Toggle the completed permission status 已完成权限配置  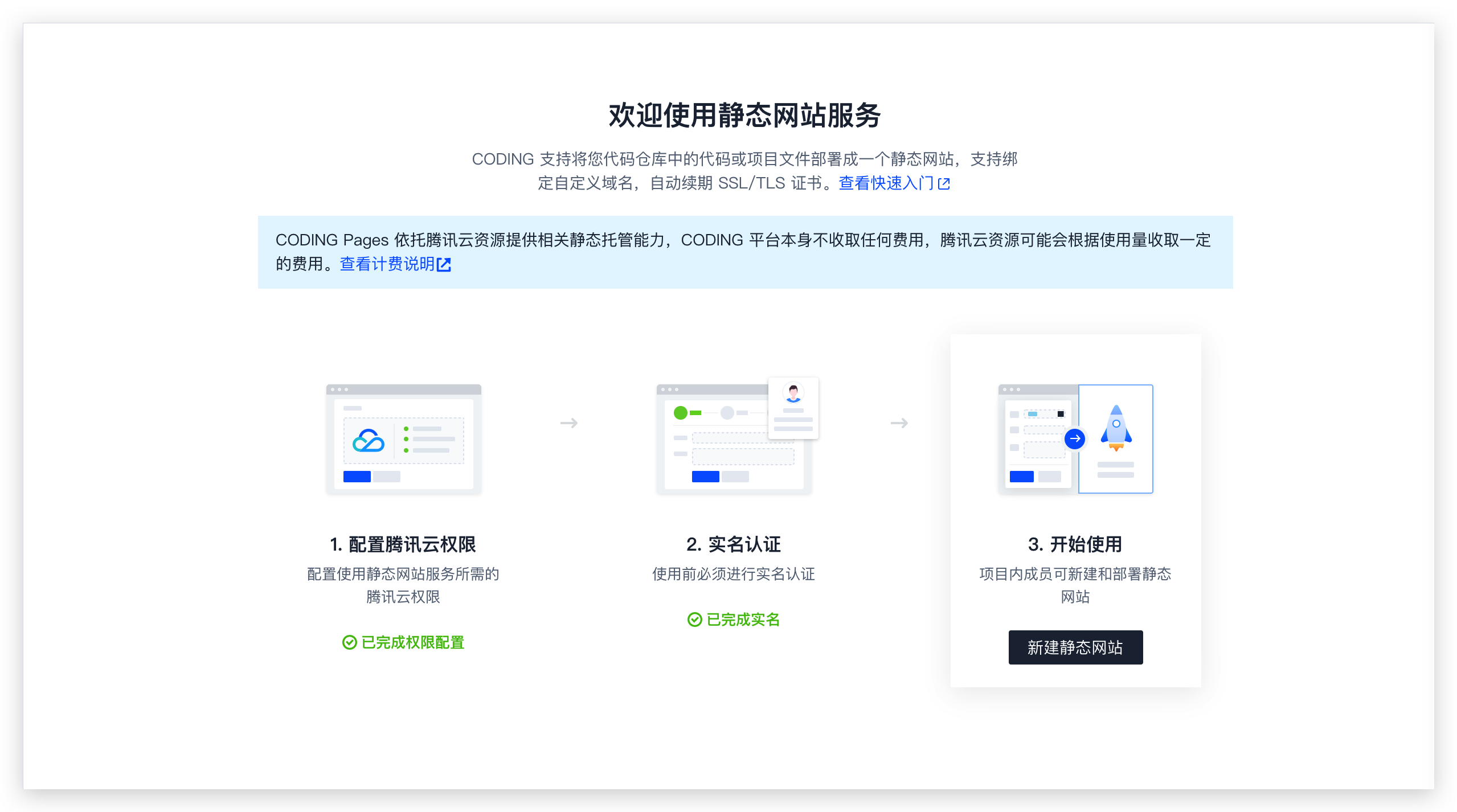pos(412,643)
